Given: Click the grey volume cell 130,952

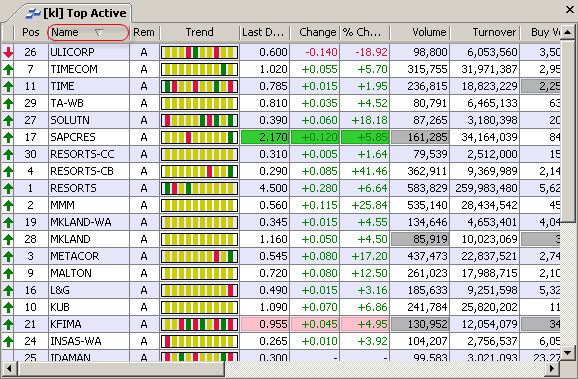Looking at the screenshot, I should pos(419,324).
